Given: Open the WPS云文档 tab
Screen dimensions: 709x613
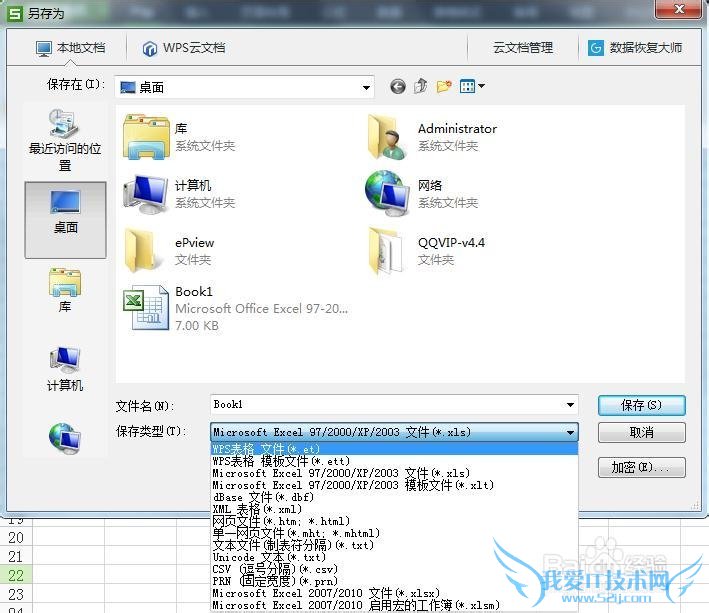Looking at the screenshot, I should [184, 48].
